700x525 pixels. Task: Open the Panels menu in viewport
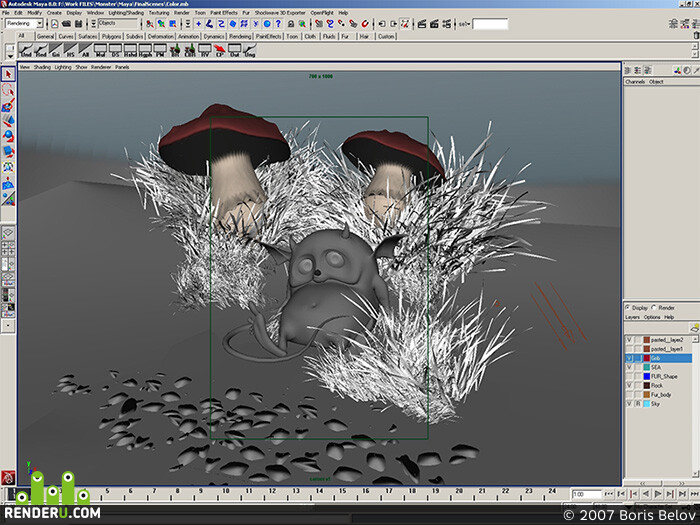click(122, 67)
